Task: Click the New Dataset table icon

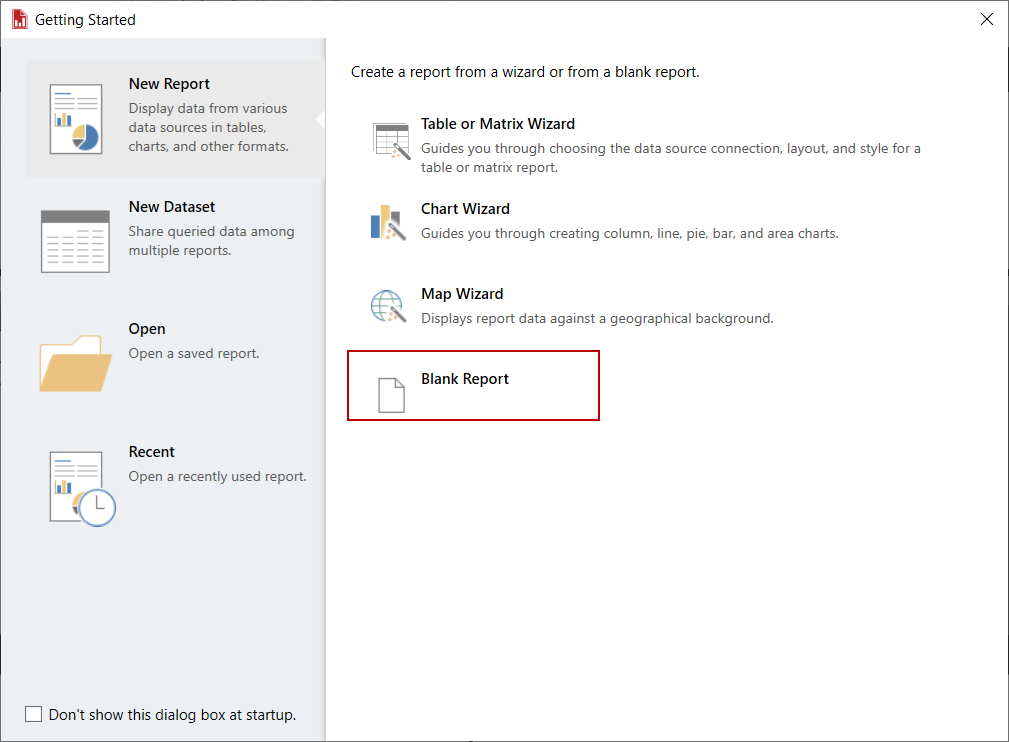Action: pos(75,241)
